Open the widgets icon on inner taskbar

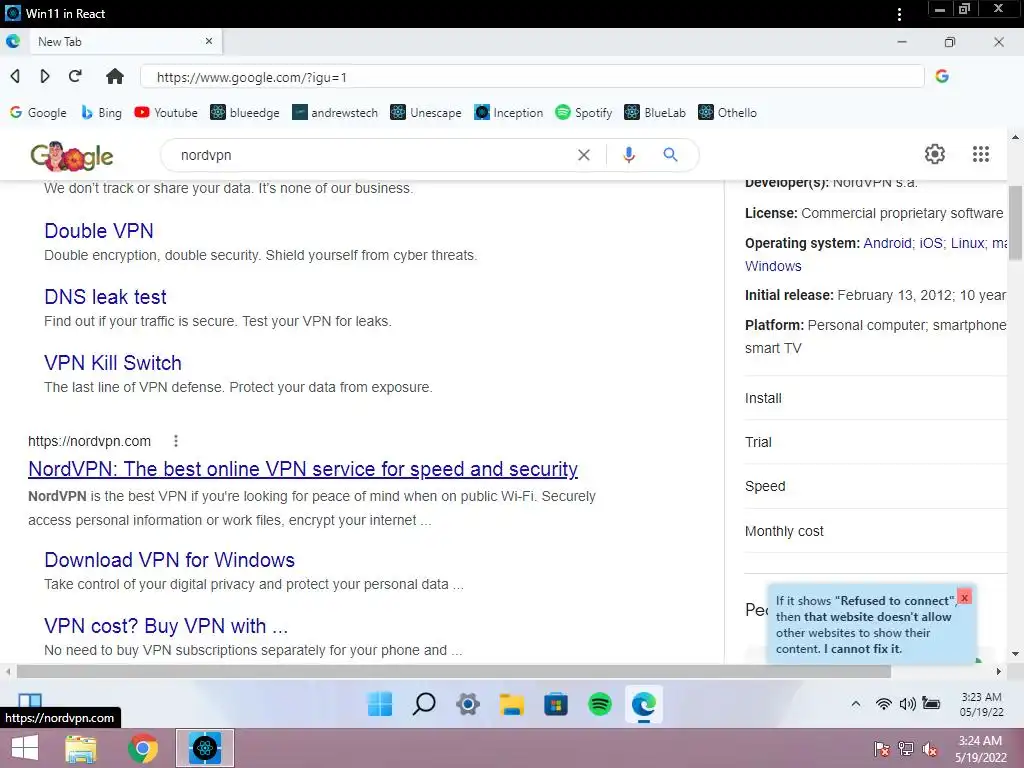[30, 701]
